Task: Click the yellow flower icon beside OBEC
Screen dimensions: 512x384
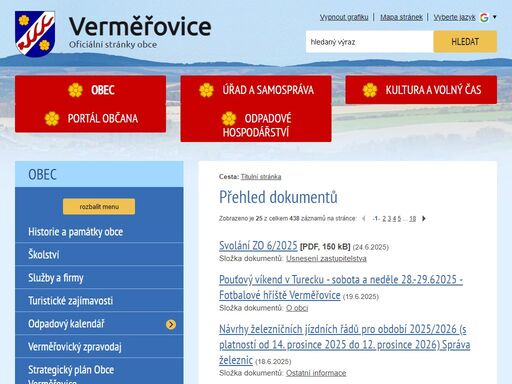Action: coord(75,90)
